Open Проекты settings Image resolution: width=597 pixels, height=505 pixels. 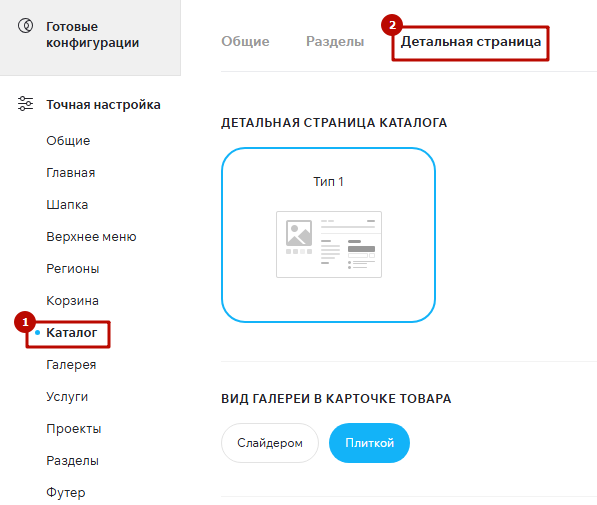(x=74, y=428)
